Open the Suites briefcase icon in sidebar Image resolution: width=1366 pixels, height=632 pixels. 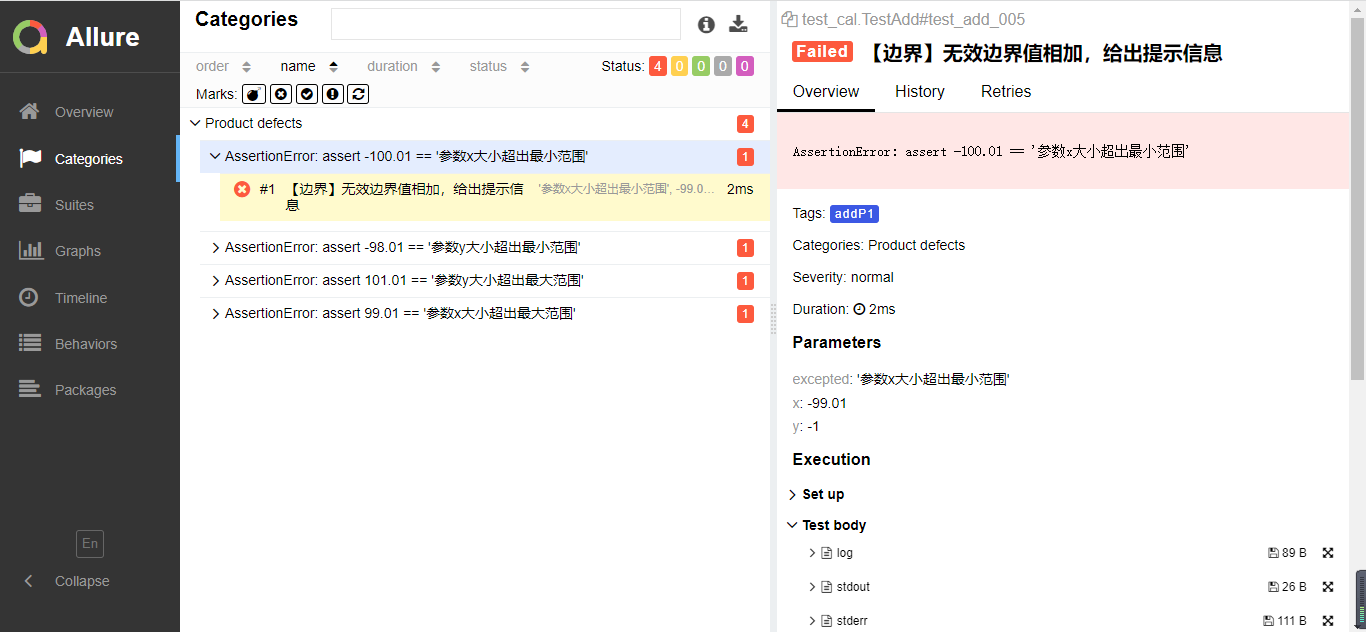(x=30, y=204)
